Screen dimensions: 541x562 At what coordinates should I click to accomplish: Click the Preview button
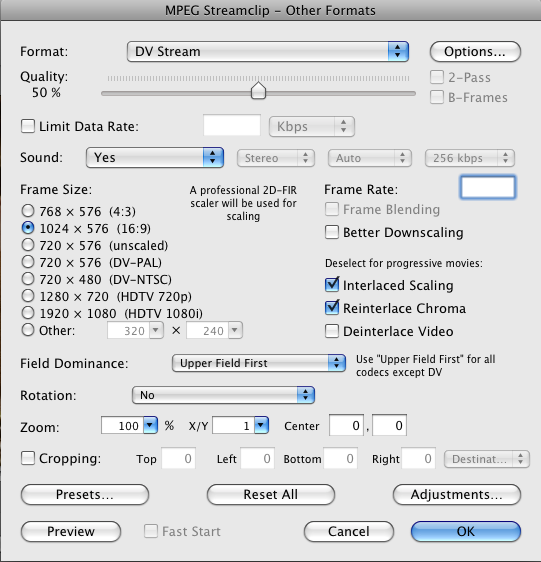click(71, 532)
